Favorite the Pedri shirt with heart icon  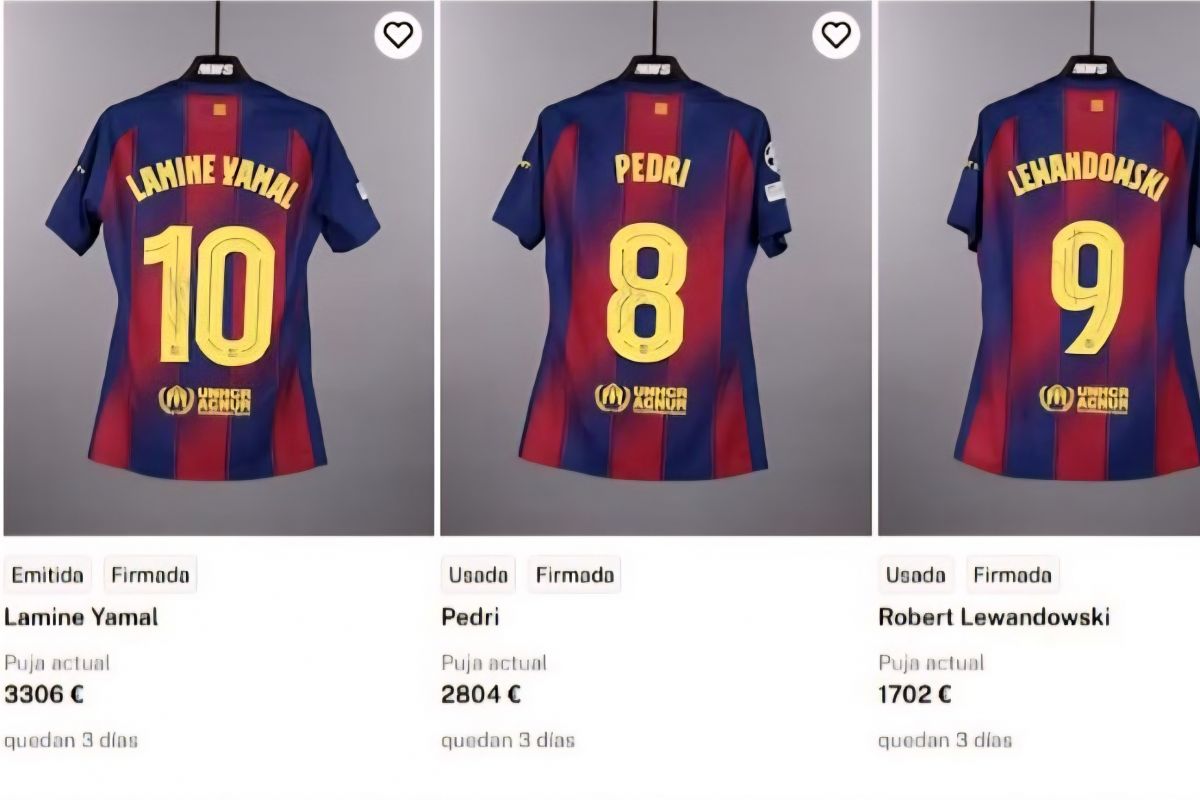click(835, 35)
